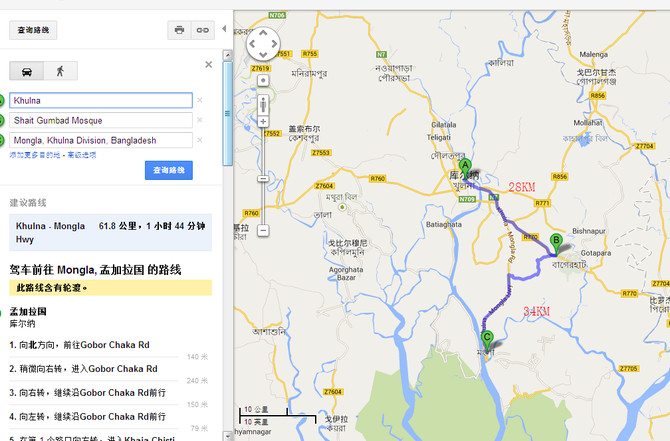670x441 pixels.
Task: Click marker A at Khulna
Action: click(x=465, y=168)
